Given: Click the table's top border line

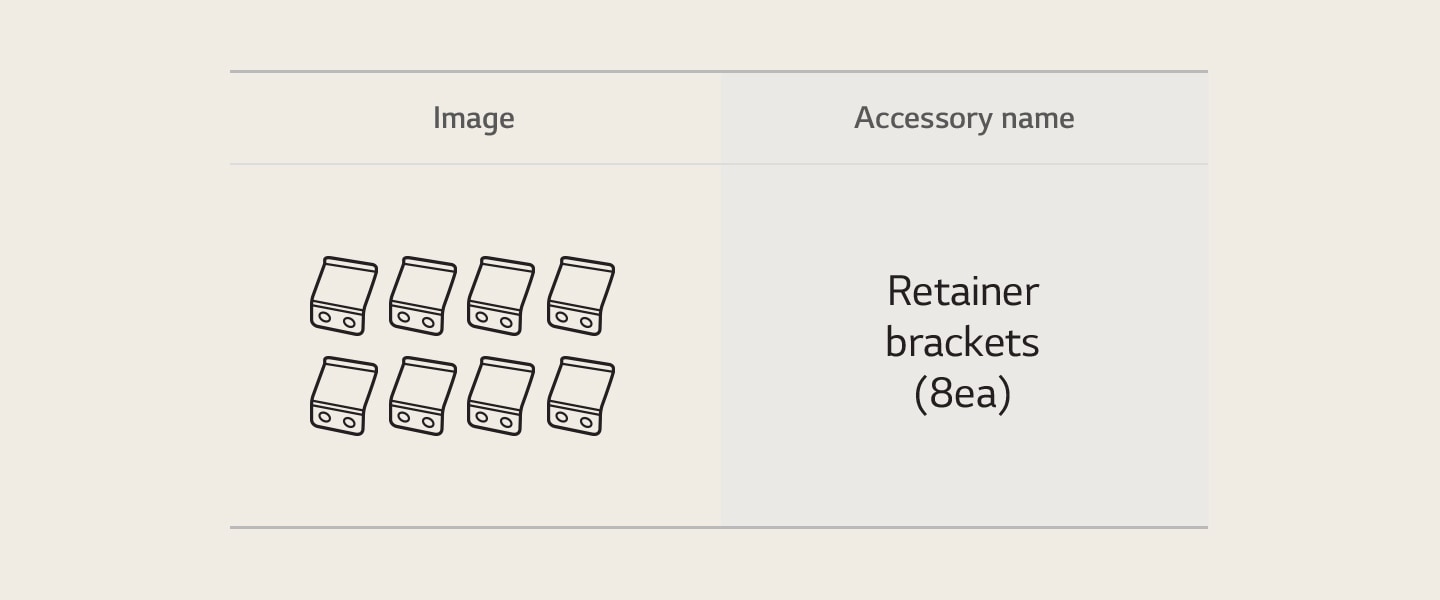Looking at the screenshot, I should tap(718, 71).
